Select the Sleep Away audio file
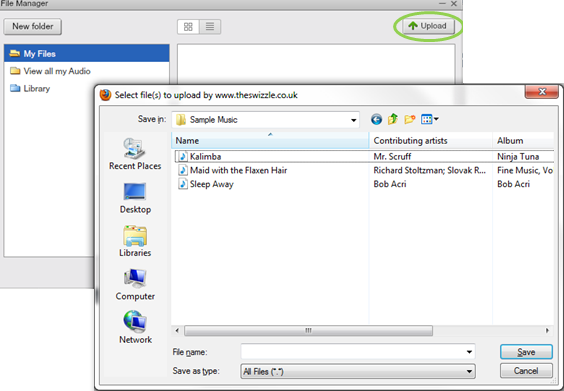The width and height of the screenshot is (564, 391). coord(212,184)
